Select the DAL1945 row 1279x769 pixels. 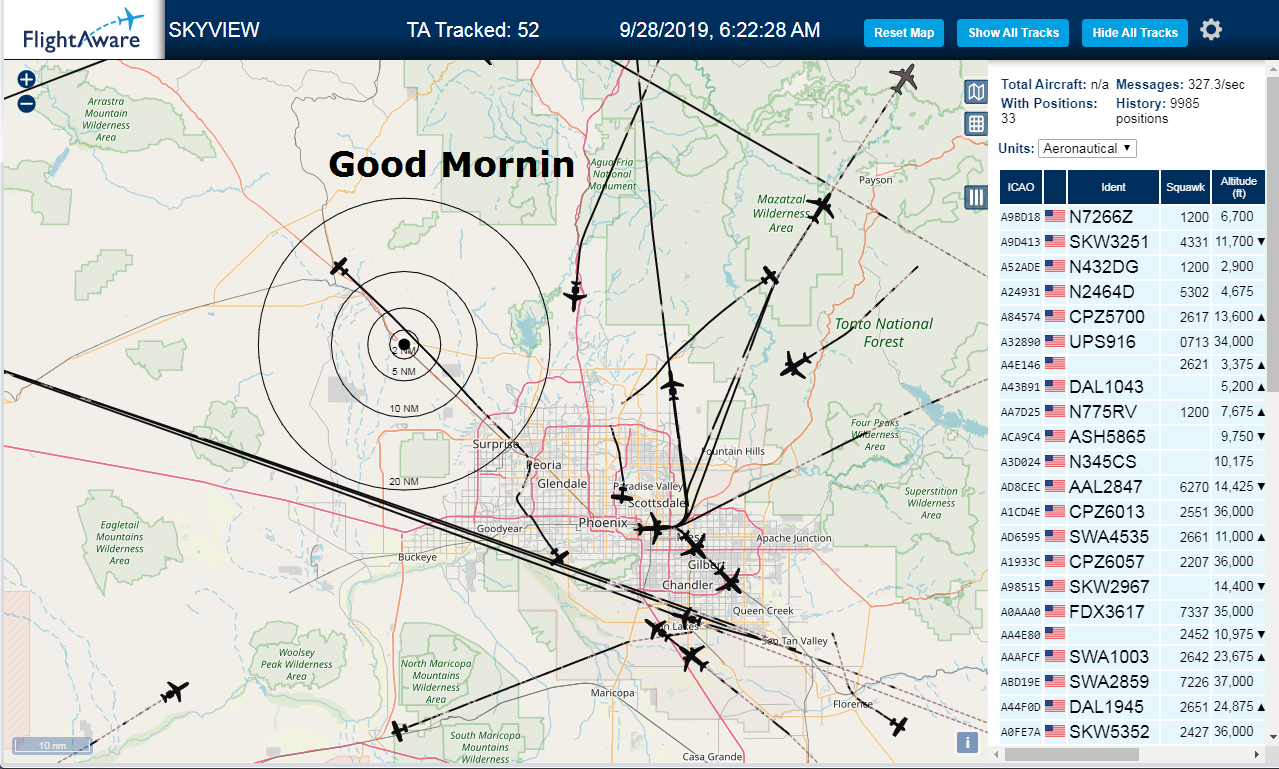coord(1133,707)
